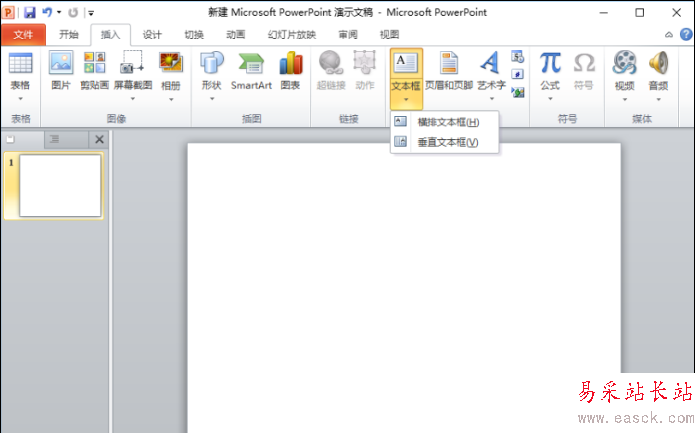Click the blank slide editing canvas
695x433 pixels.
[x=403, y=287]
